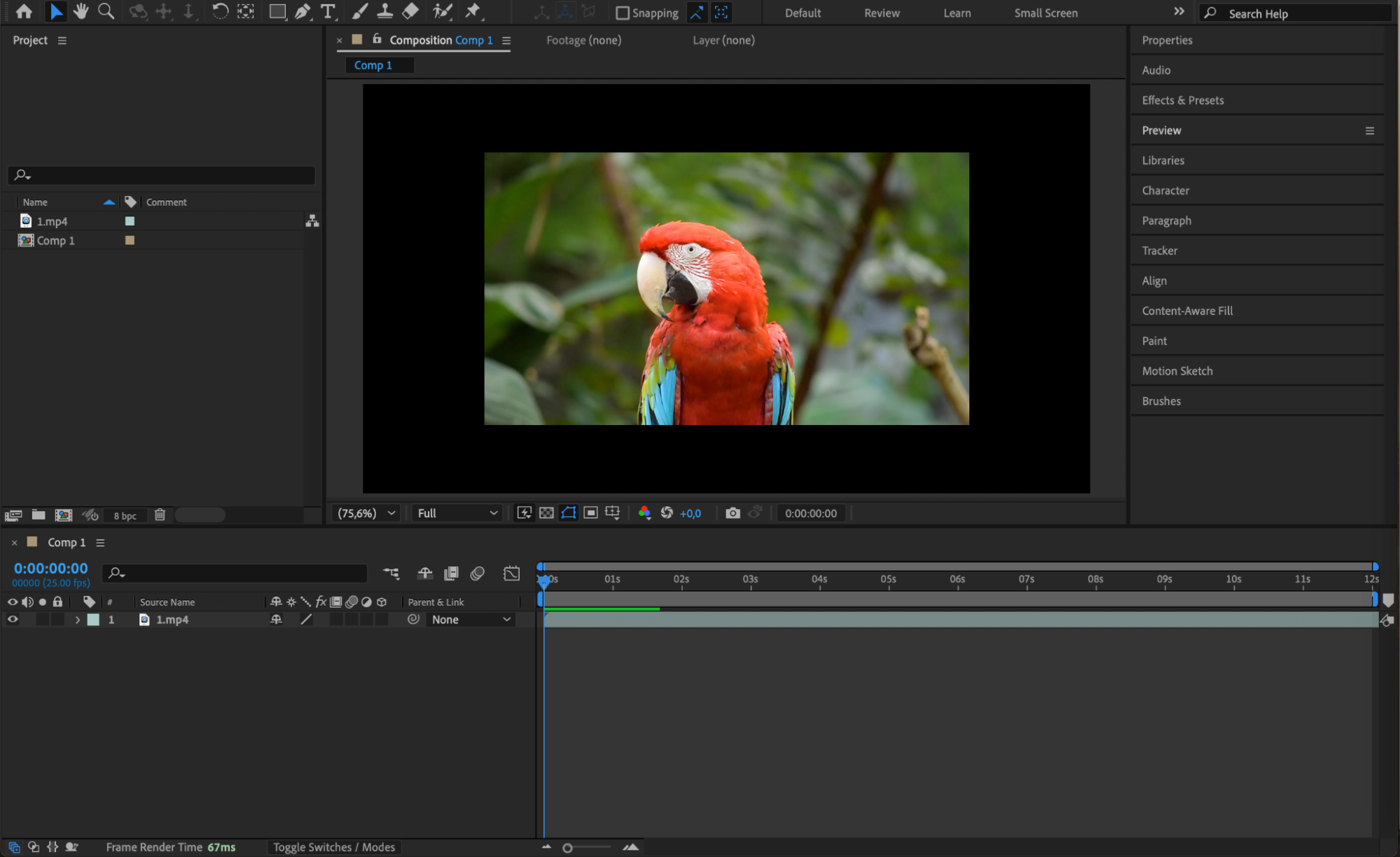Viewport: 1400px width, 857px height.
Task: Toggle the lock box for 1.mp4 layer
Action: pyautogui.click(x=57, y=620)
